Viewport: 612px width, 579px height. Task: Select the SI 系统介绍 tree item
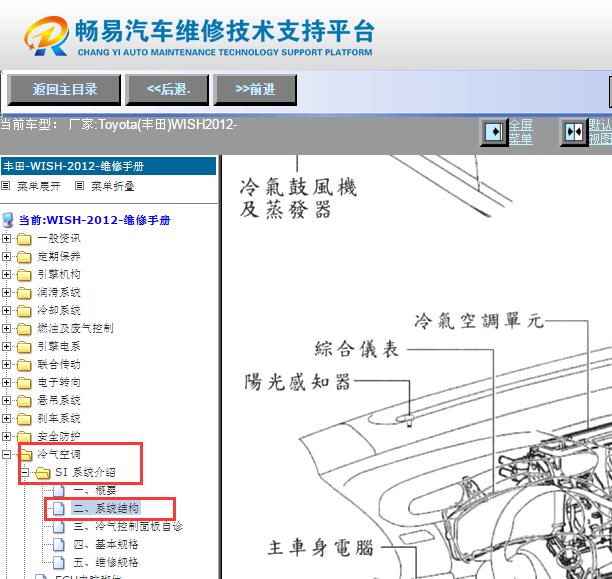tap(85, 472)
